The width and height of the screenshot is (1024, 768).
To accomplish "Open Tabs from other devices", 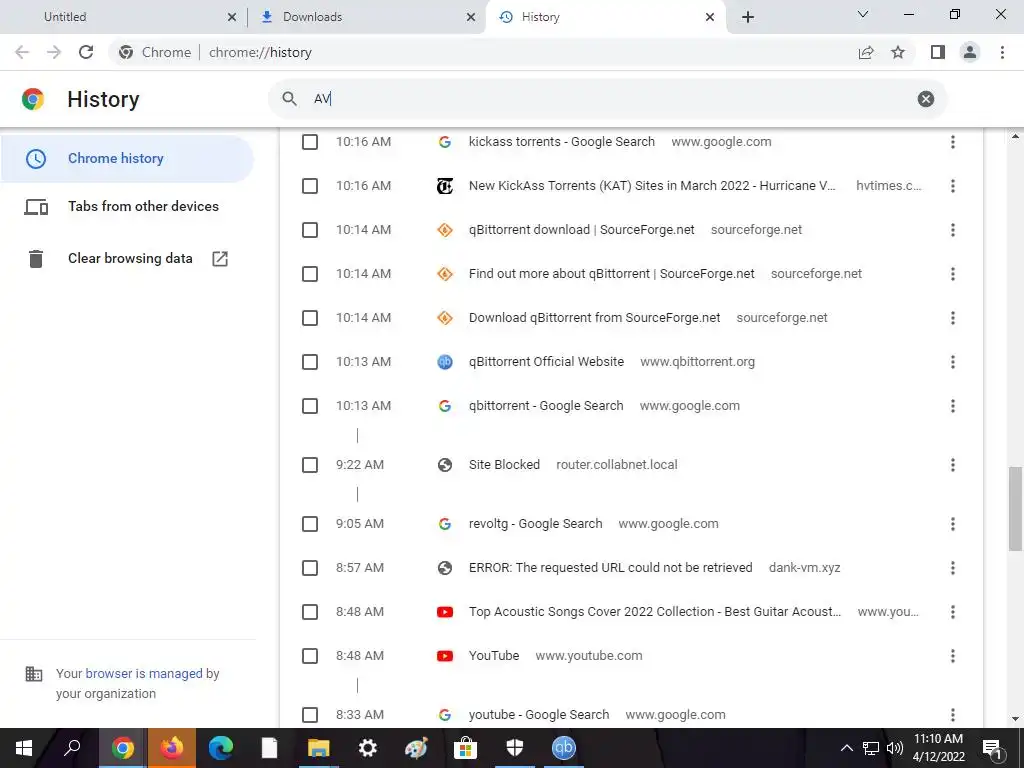I will (x=127, y=206).
